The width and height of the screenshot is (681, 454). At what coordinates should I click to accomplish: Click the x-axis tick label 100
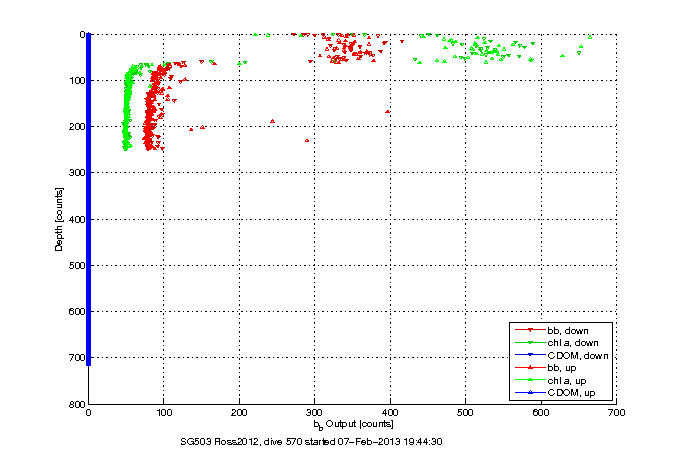164,413
